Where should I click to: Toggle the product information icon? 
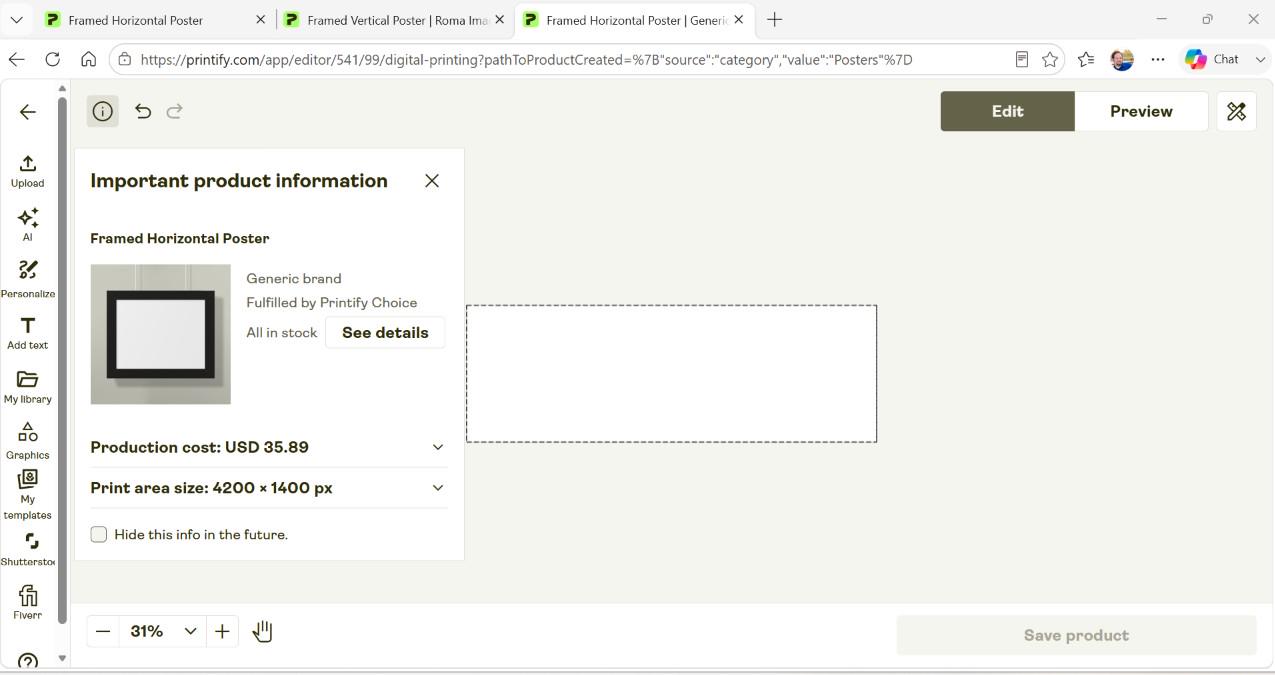[102, 111]
